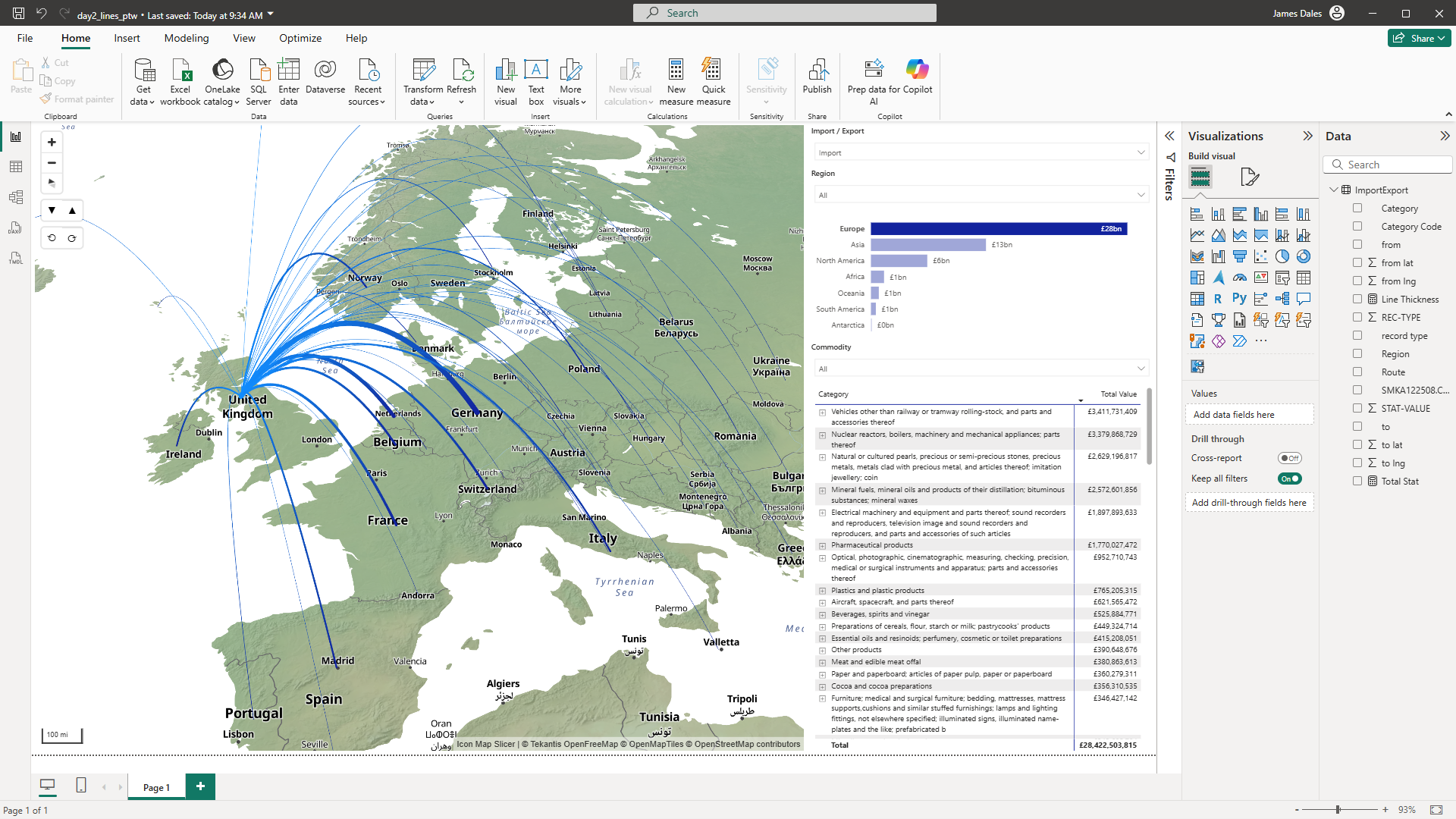Switch to Table view in left sidebar

coord(16,167)
